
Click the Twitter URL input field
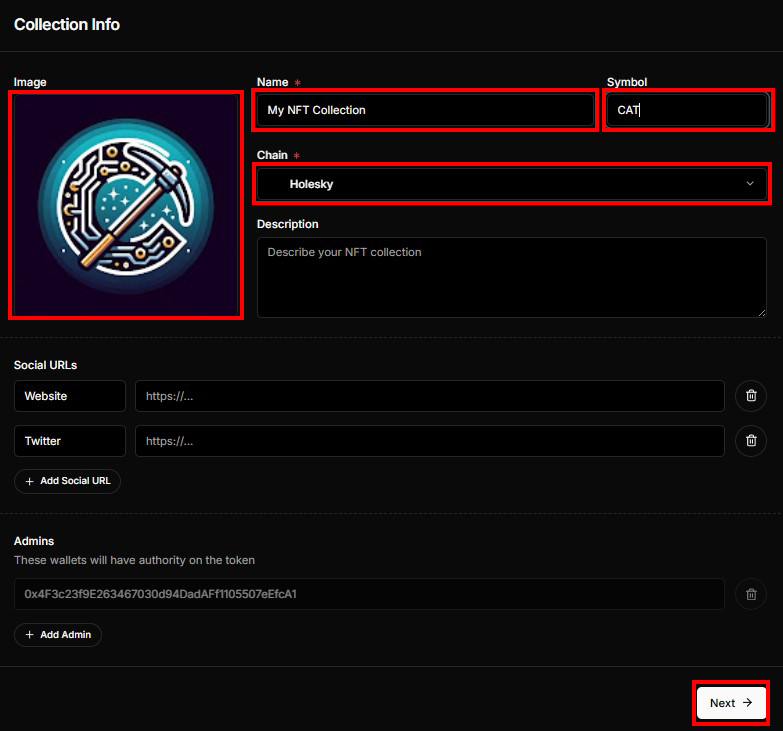[429, 441]
